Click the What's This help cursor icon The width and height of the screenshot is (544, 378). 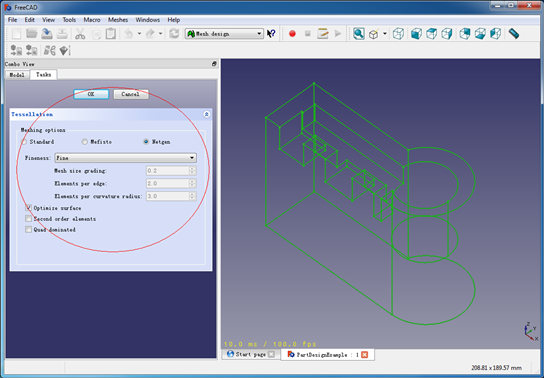pyautogui.click(x=271, y=34)
